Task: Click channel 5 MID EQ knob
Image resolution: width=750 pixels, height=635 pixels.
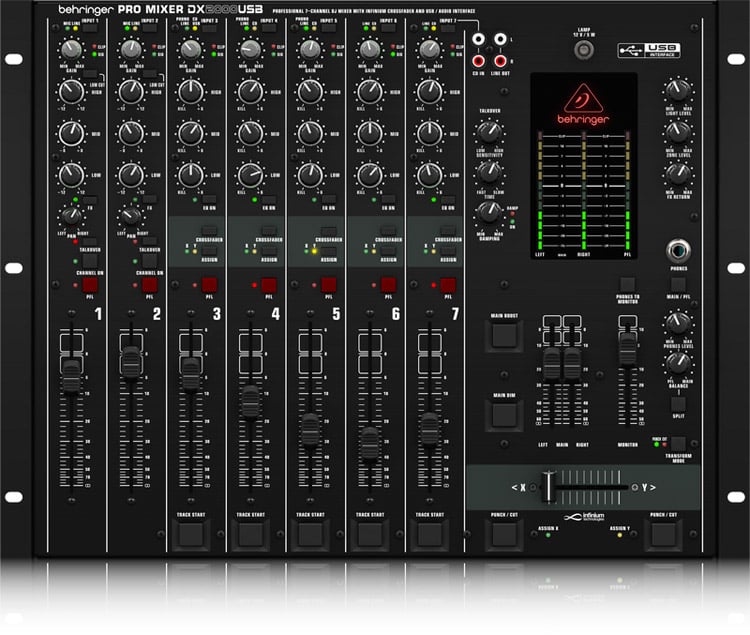Action: pyautogui.click(x=310, y=133)
